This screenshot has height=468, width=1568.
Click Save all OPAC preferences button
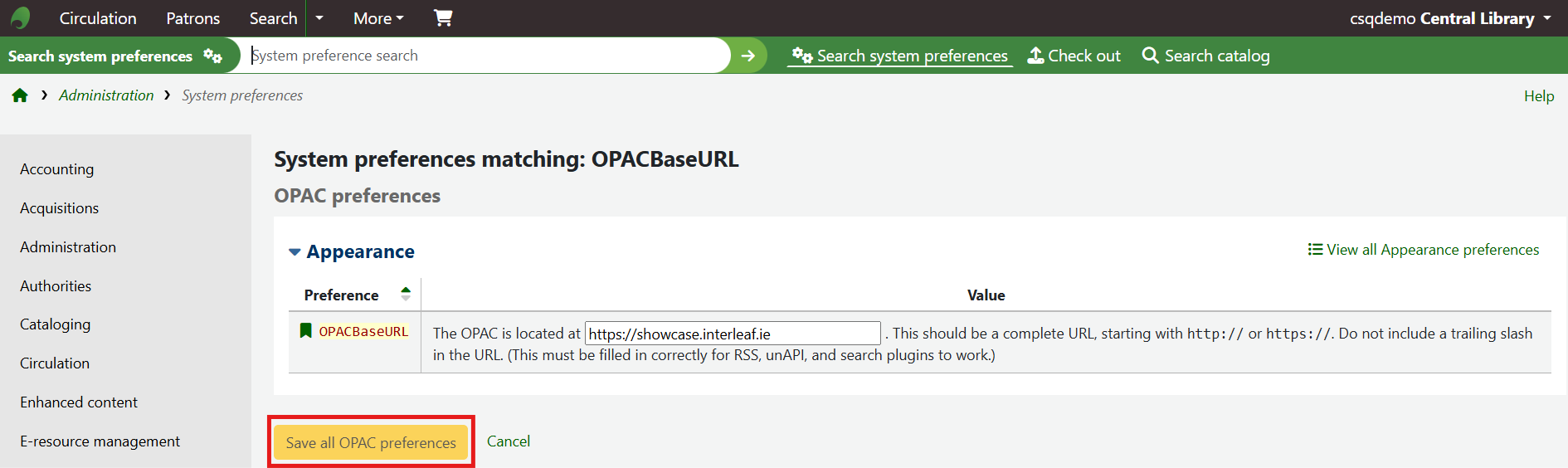click(x=371, y=442)
